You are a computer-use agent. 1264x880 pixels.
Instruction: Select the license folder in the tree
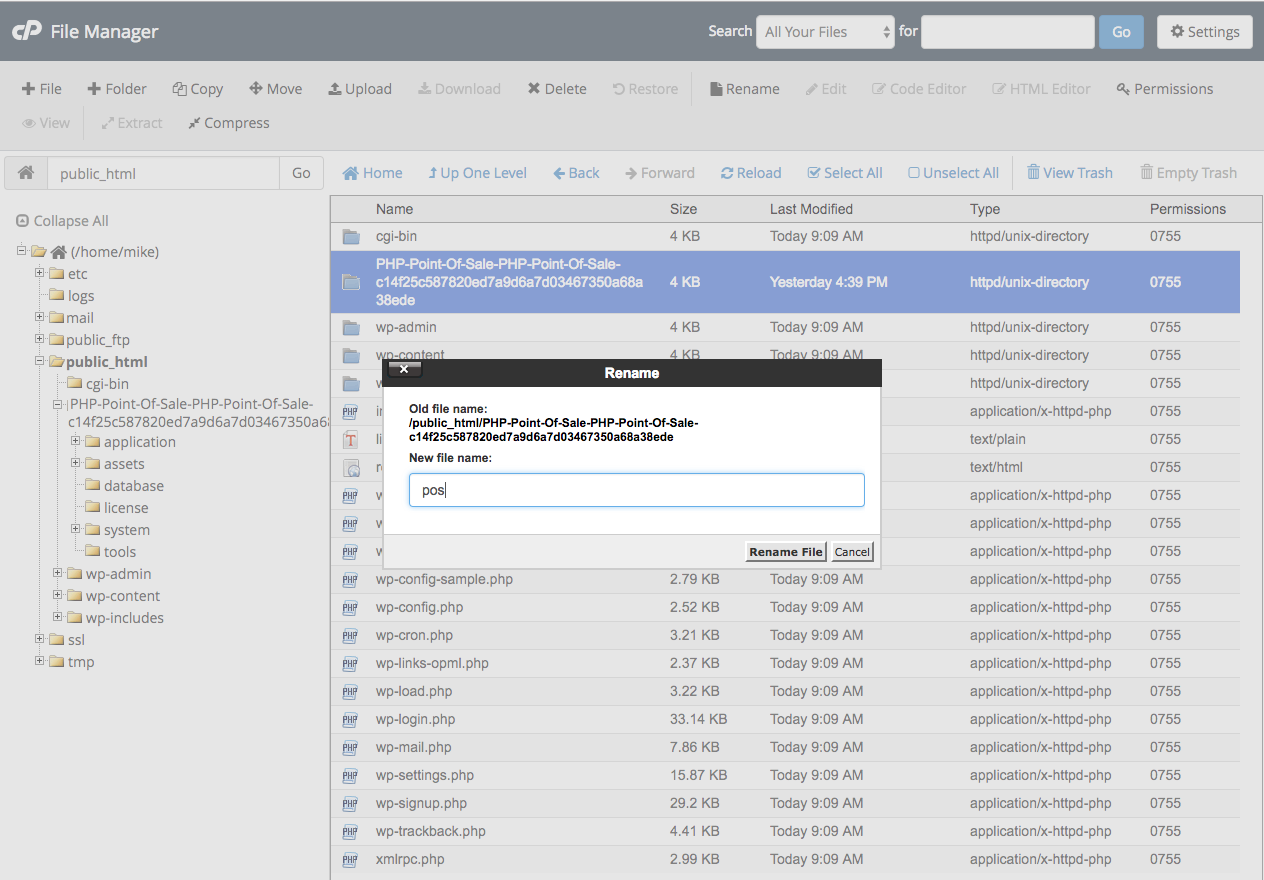point(126,508)
